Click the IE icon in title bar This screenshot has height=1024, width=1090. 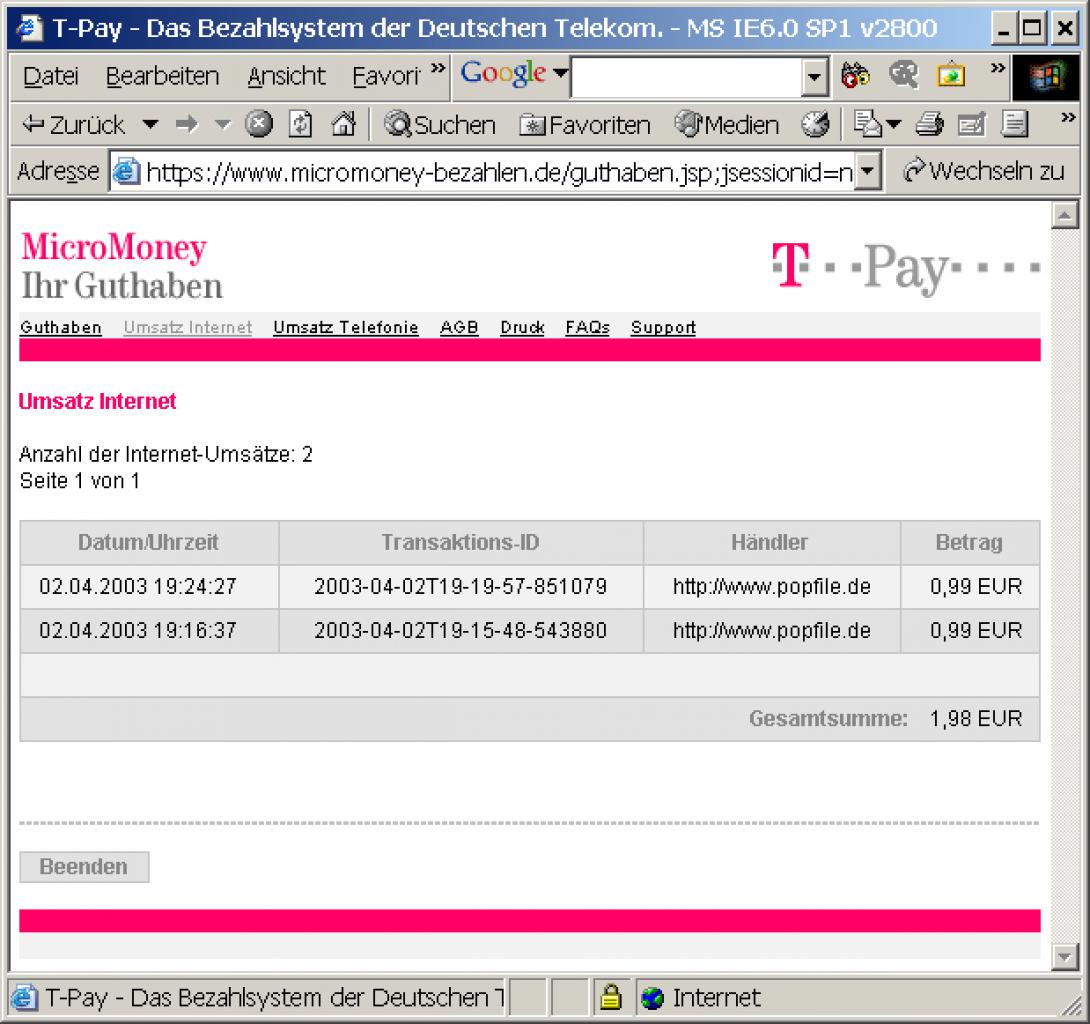(x=29, y=28)
